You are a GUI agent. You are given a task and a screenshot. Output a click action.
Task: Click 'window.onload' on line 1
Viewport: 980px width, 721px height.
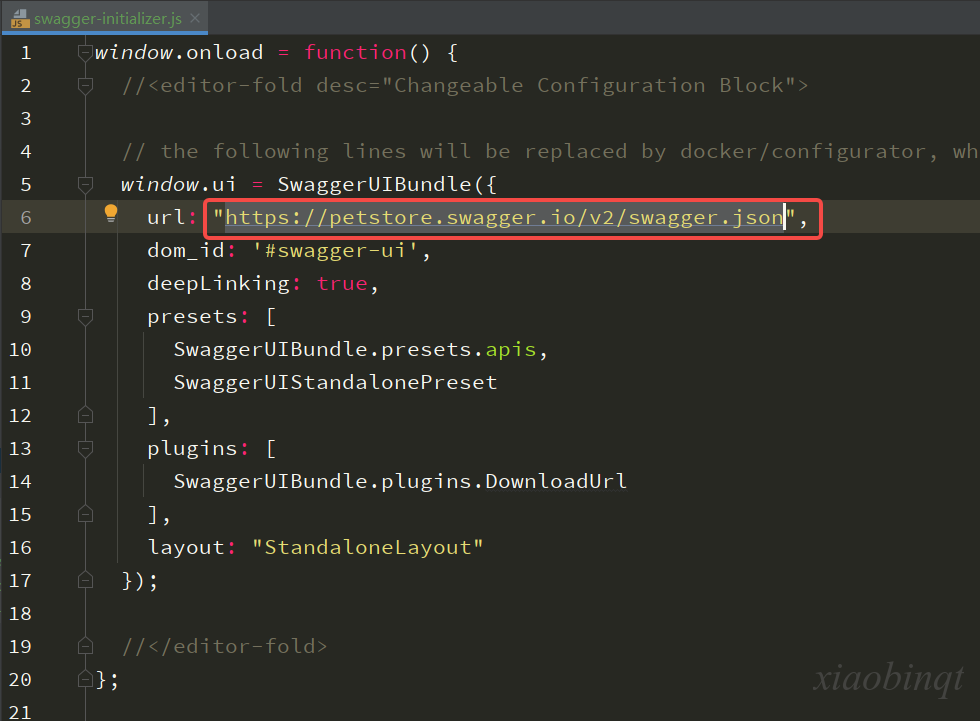click(179, 52)
